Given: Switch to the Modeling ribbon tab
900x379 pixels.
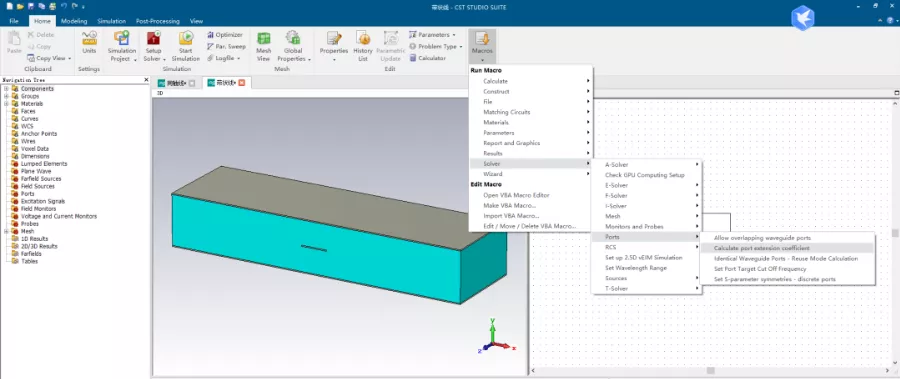Looking at the screenshot, I should click(74, 21).
